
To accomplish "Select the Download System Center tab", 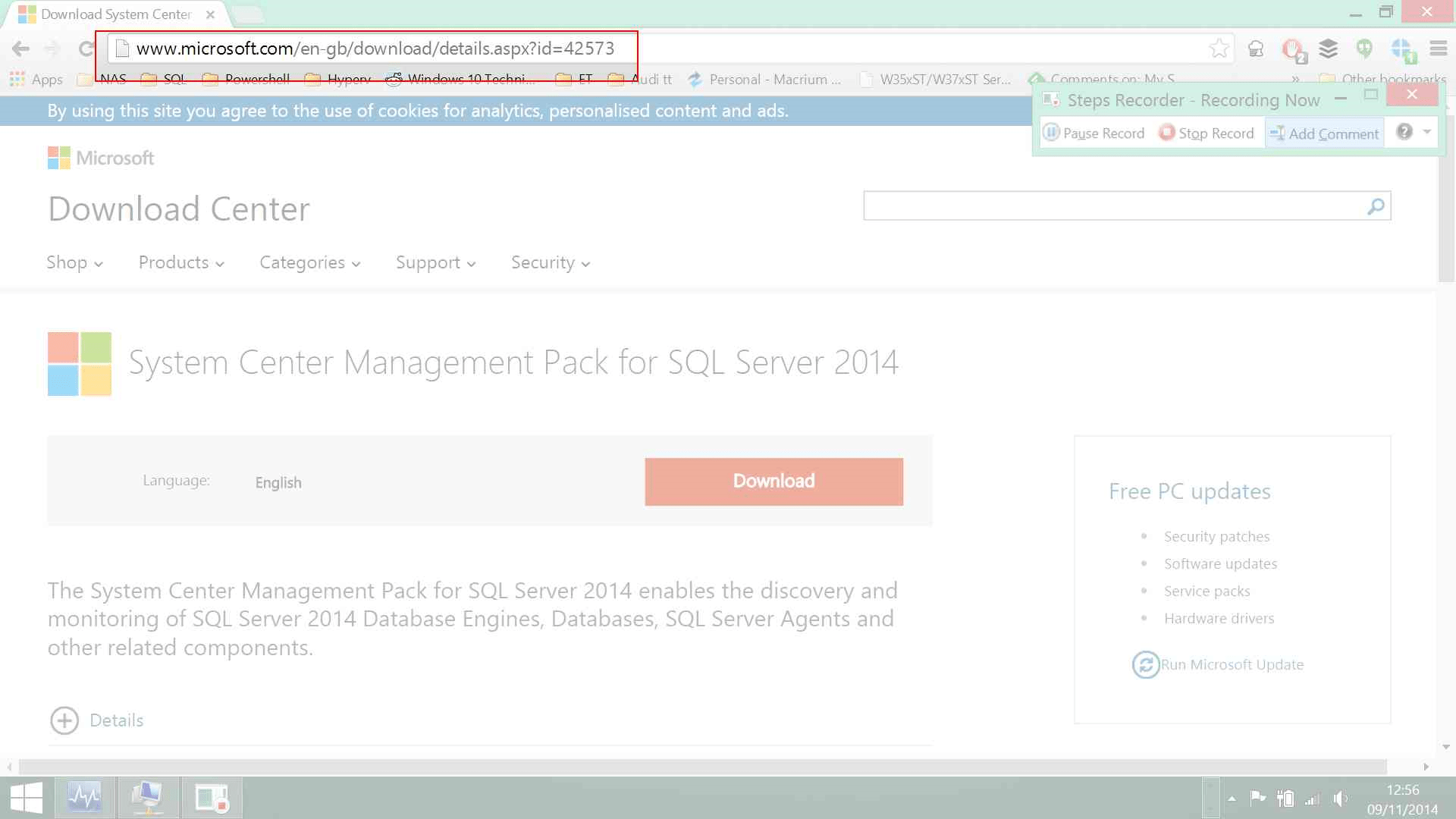I will 115,14.
